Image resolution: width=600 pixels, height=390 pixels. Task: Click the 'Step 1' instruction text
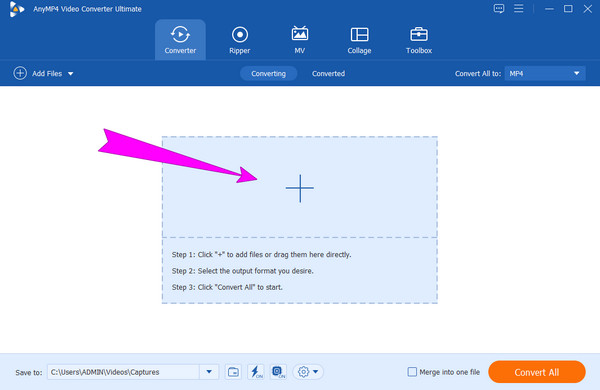pyautogui.click(x=261, y=255)
